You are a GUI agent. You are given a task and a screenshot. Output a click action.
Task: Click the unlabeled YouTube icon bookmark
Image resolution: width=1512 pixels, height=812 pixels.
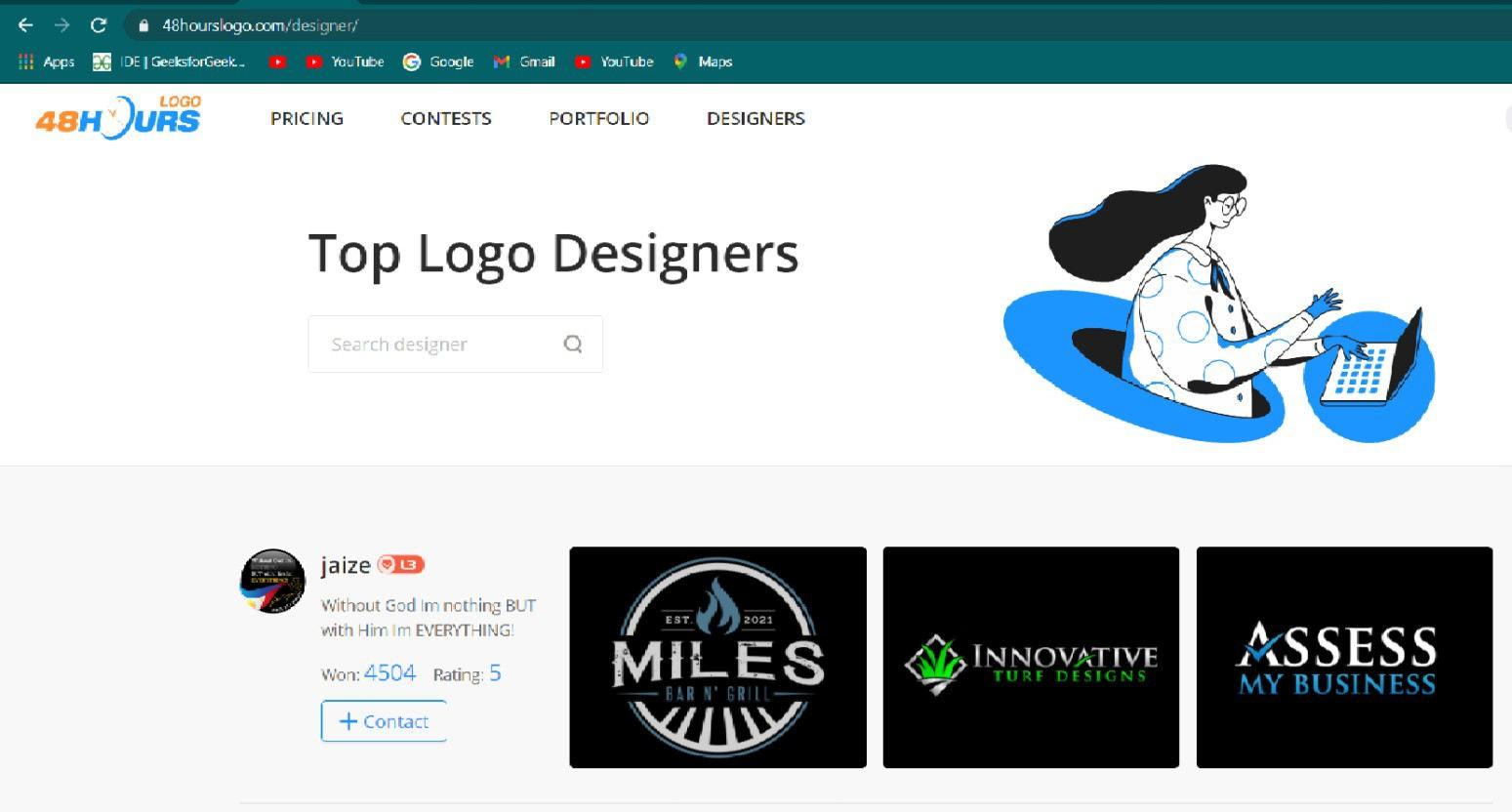click(277, 61)
